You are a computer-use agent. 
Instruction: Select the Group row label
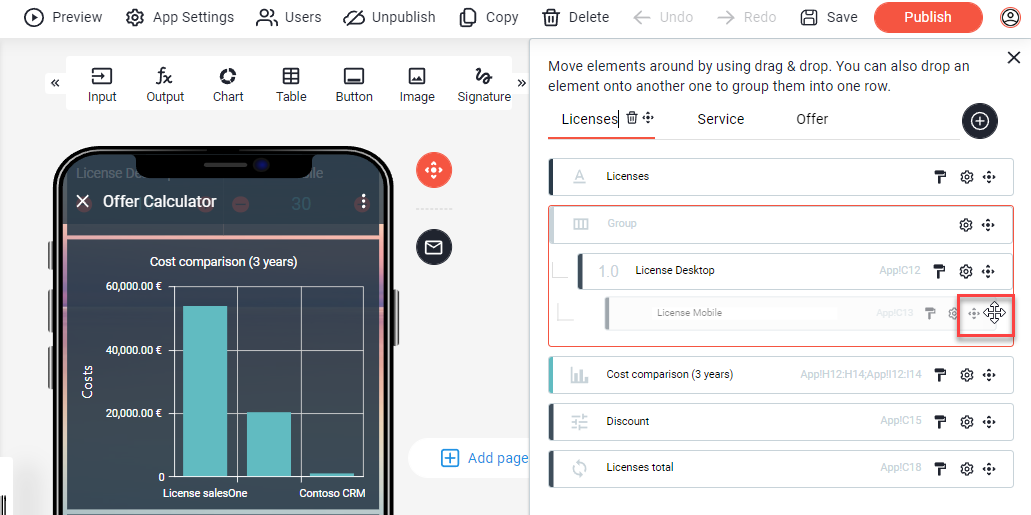tap(622, 224)
